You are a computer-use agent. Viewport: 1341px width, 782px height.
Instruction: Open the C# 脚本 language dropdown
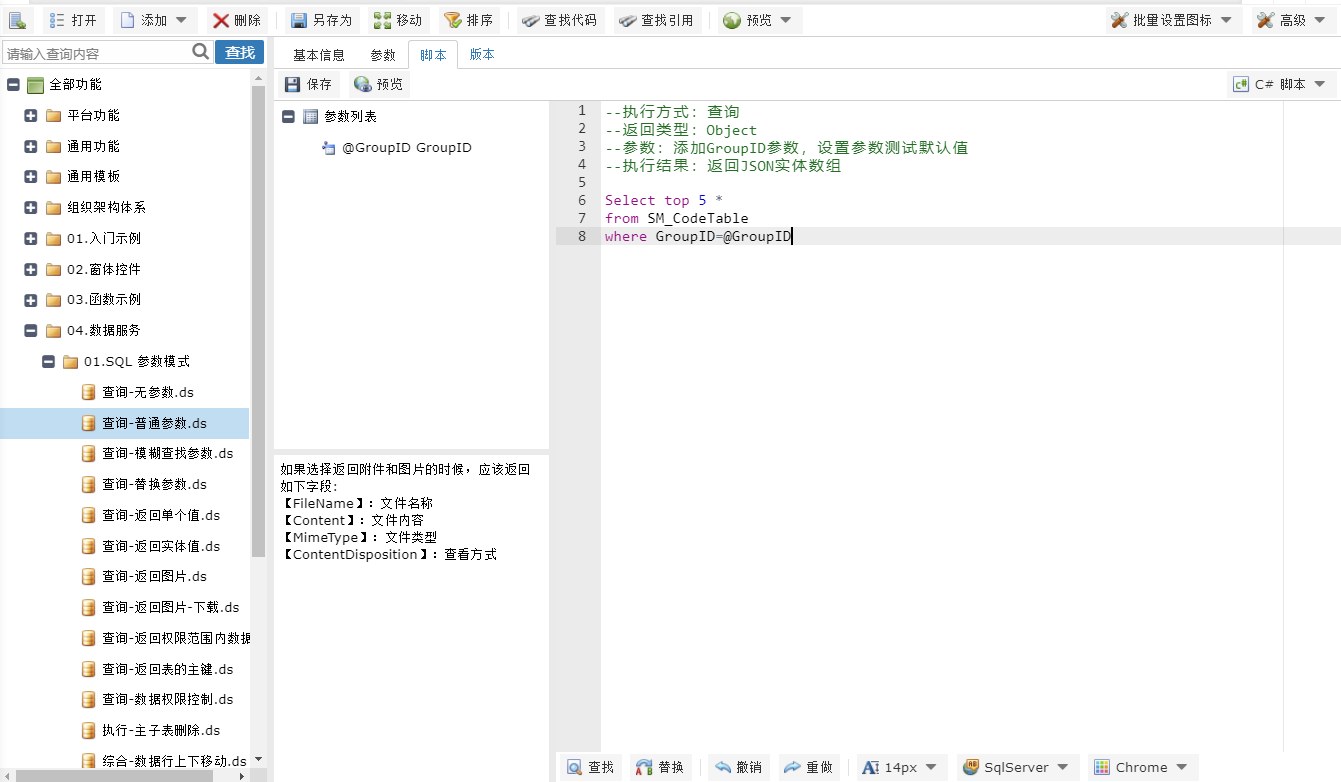[x=1282, y=85]
